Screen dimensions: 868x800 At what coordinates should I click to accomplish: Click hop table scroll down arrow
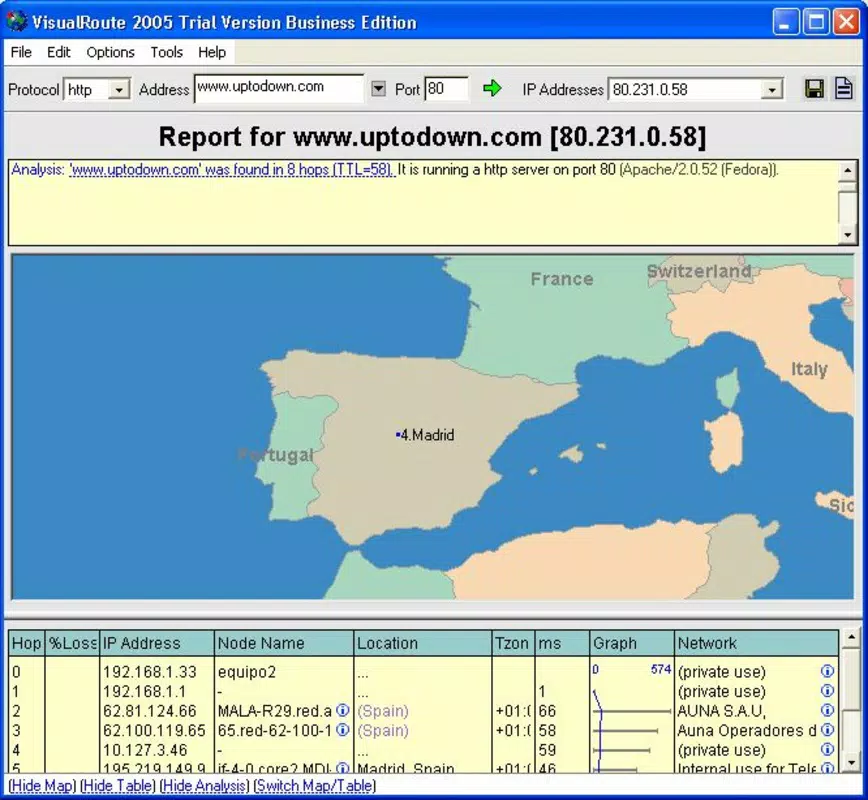pyautogui.click(x=851, y=763)
